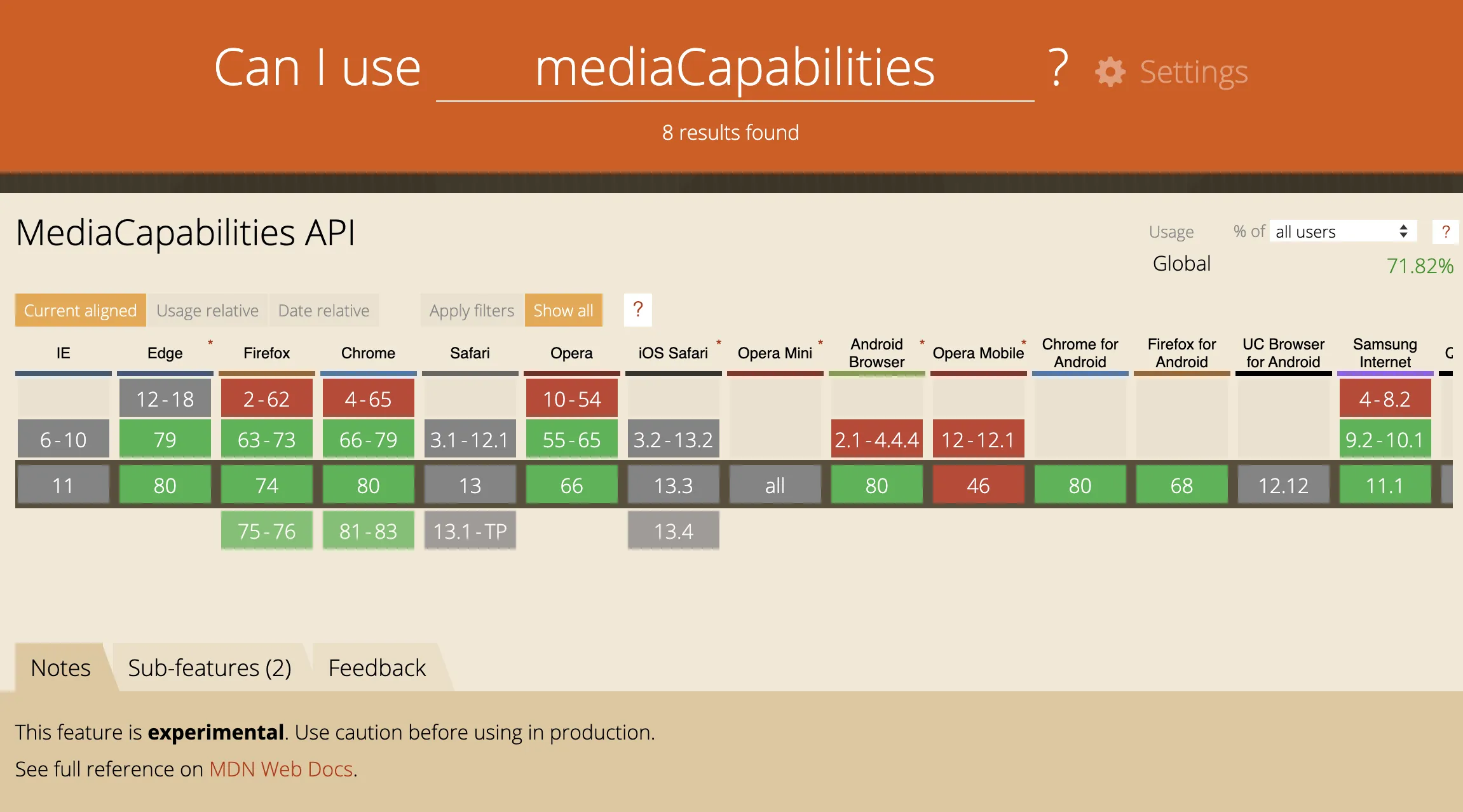Click the Chrome for Android column header
1463x812 pixels.
point(1080,353)
